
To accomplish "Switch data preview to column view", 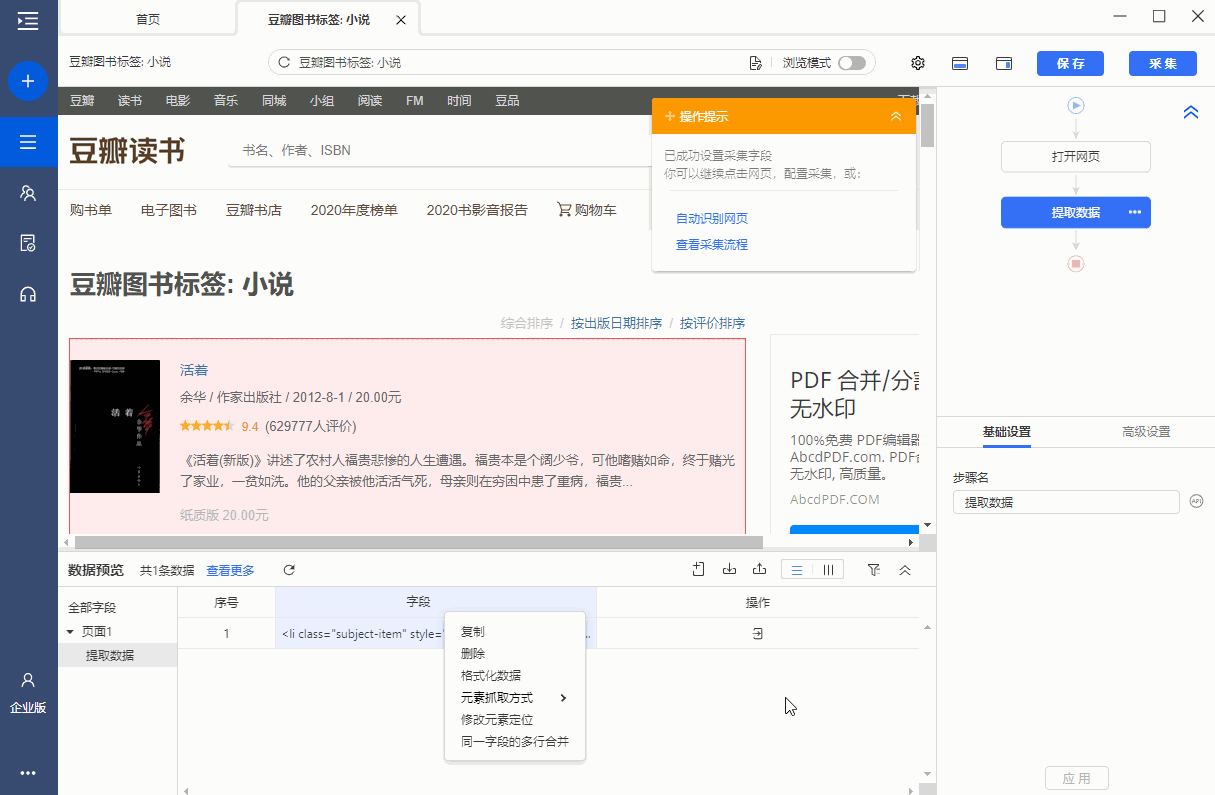I will pos(828,570).
